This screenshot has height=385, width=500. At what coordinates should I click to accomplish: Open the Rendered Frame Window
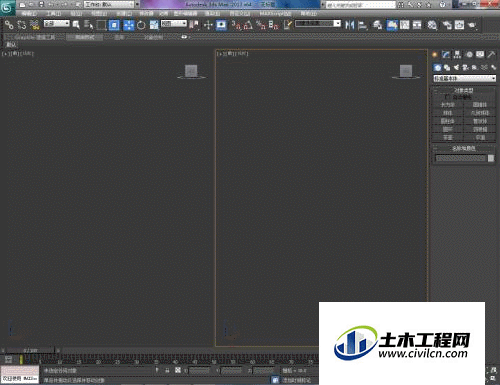459,25
